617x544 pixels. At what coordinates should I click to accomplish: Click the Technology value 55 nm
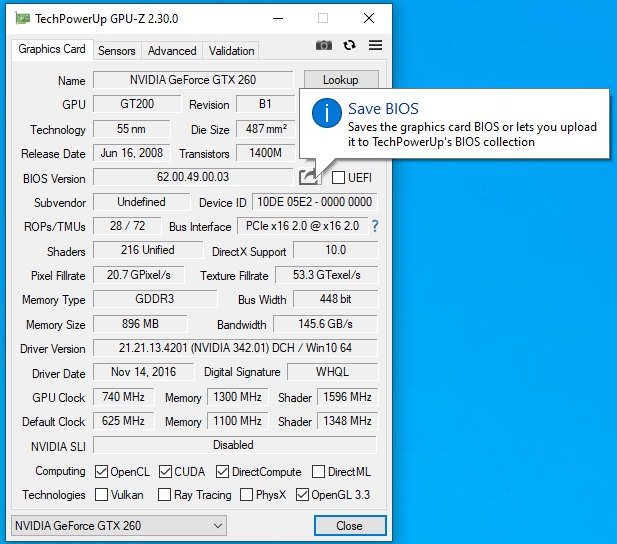(131, 129)
